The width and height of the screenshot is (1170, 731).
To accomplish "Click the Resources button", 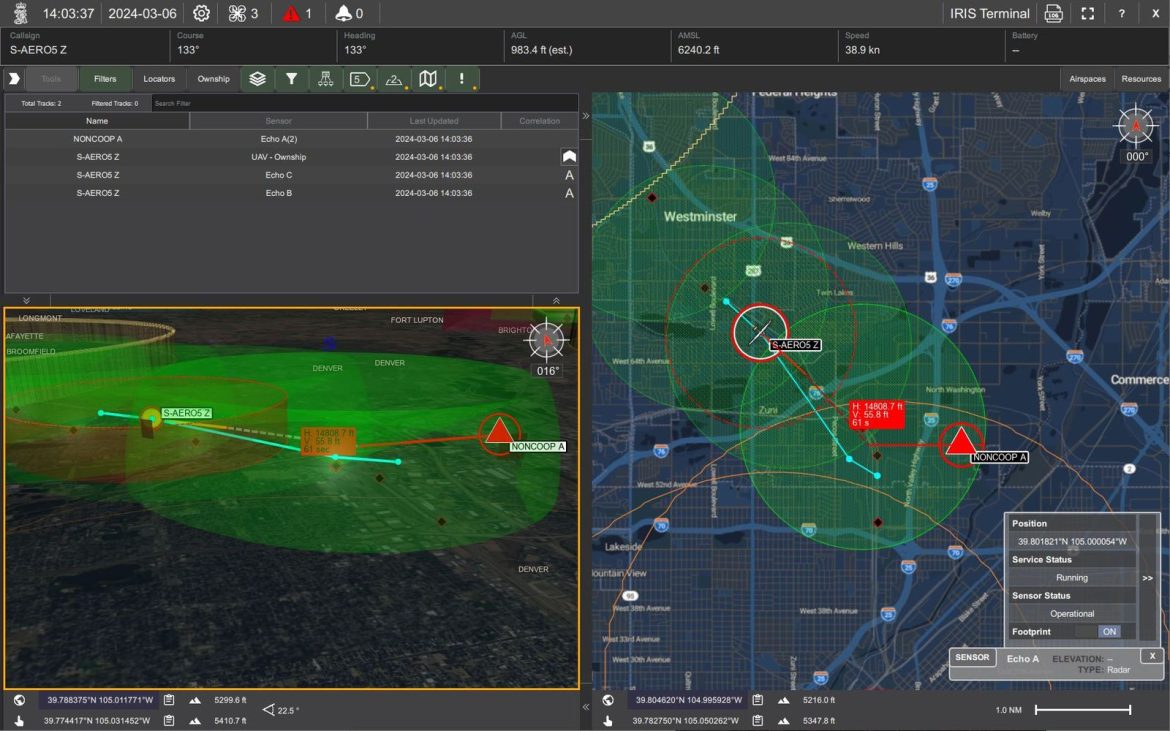I will [x=1141, y=78].
